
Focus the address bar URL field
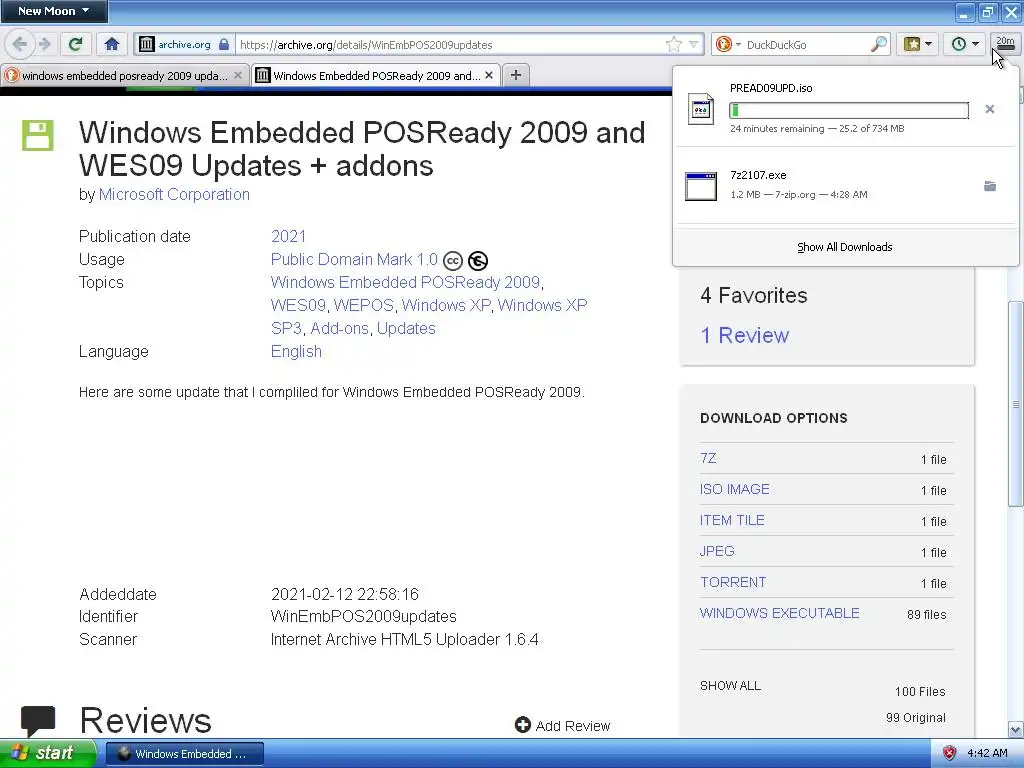451,44
